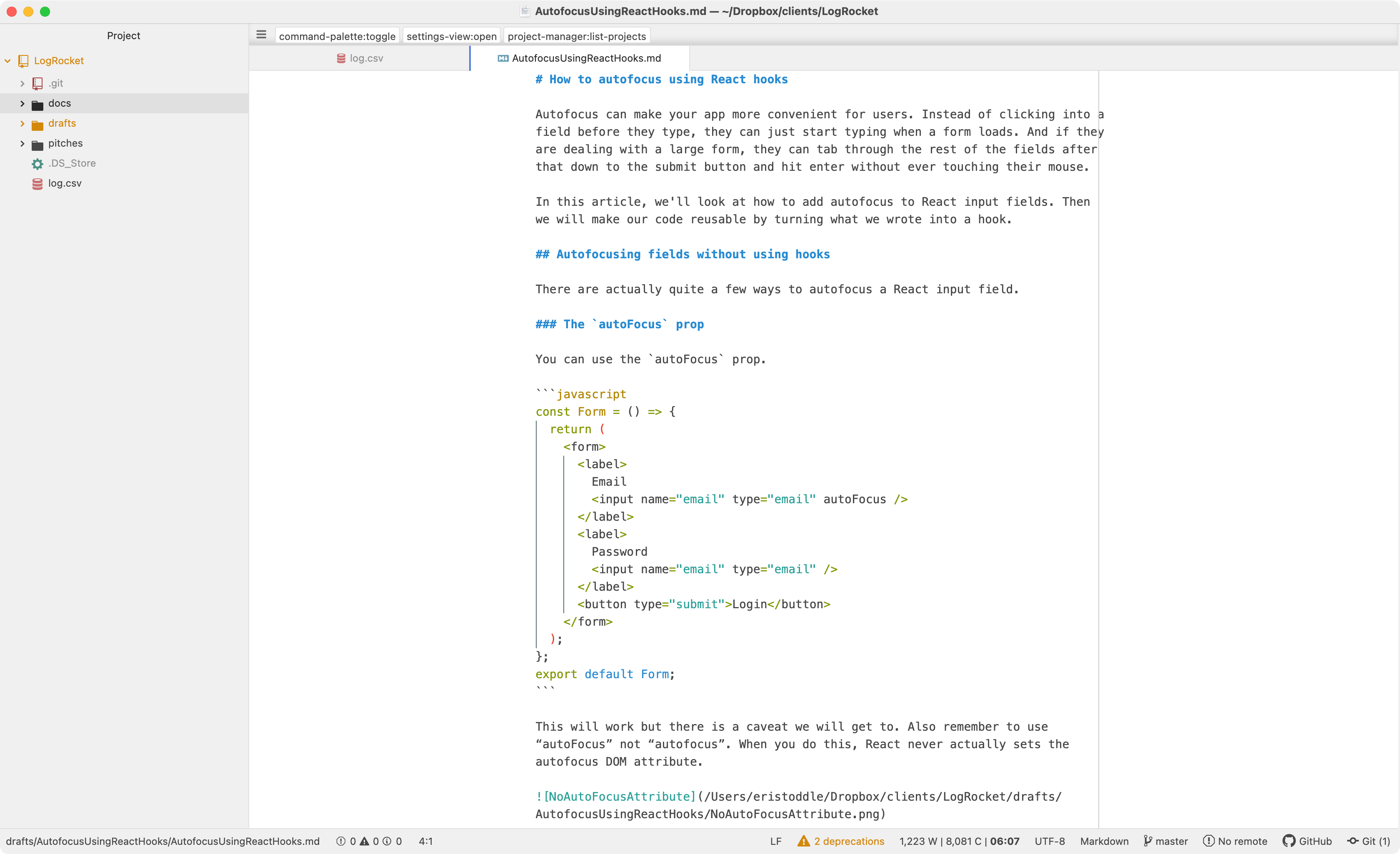Click the settings-view:open button
The height and width of the screenshot is (854, 1400).
(451, 36)
